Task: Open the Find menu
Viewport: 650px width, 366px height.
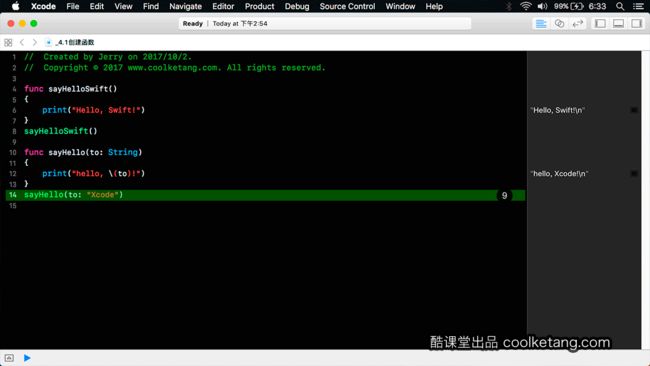Action: 150,6
